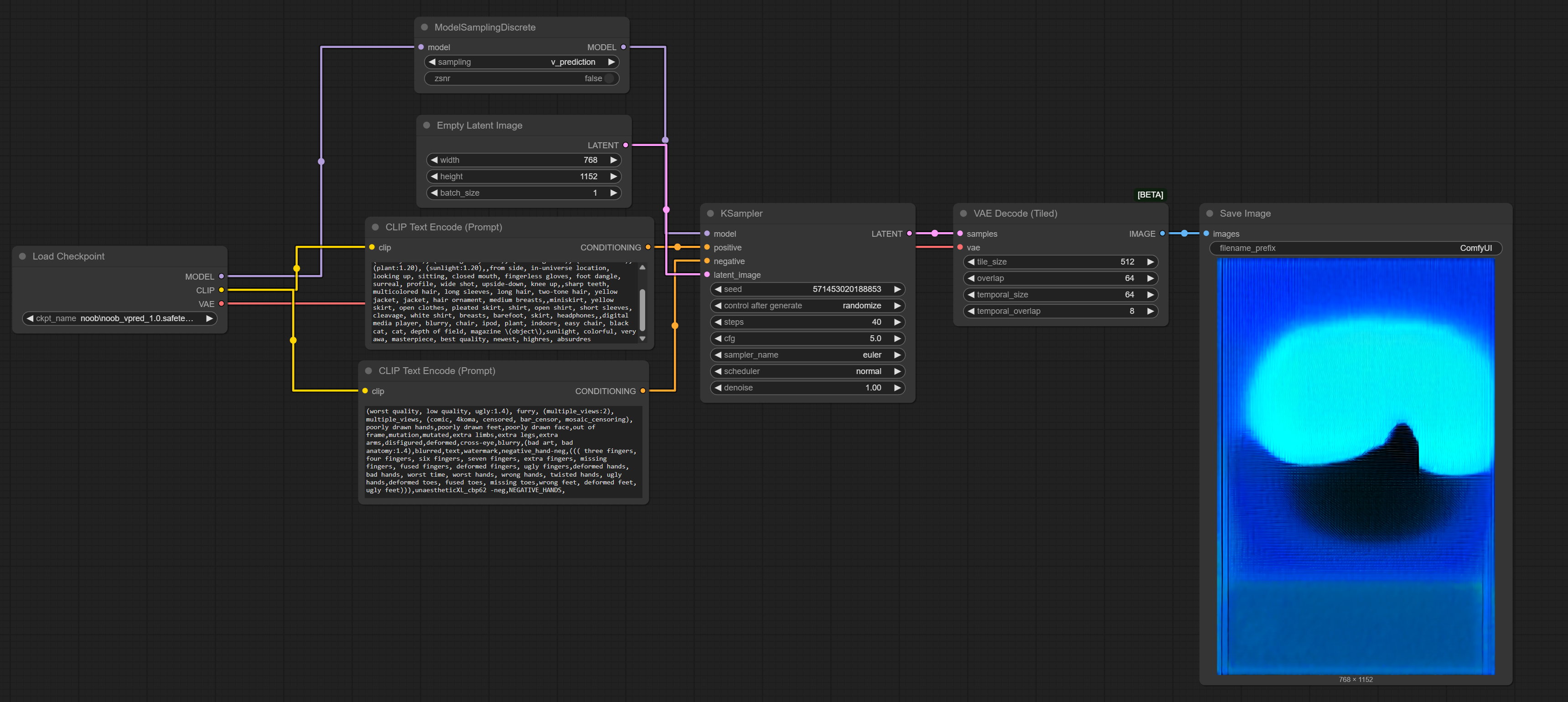
Task: Select previous sampling option with left arrow
Action: [x=432, y=62]
